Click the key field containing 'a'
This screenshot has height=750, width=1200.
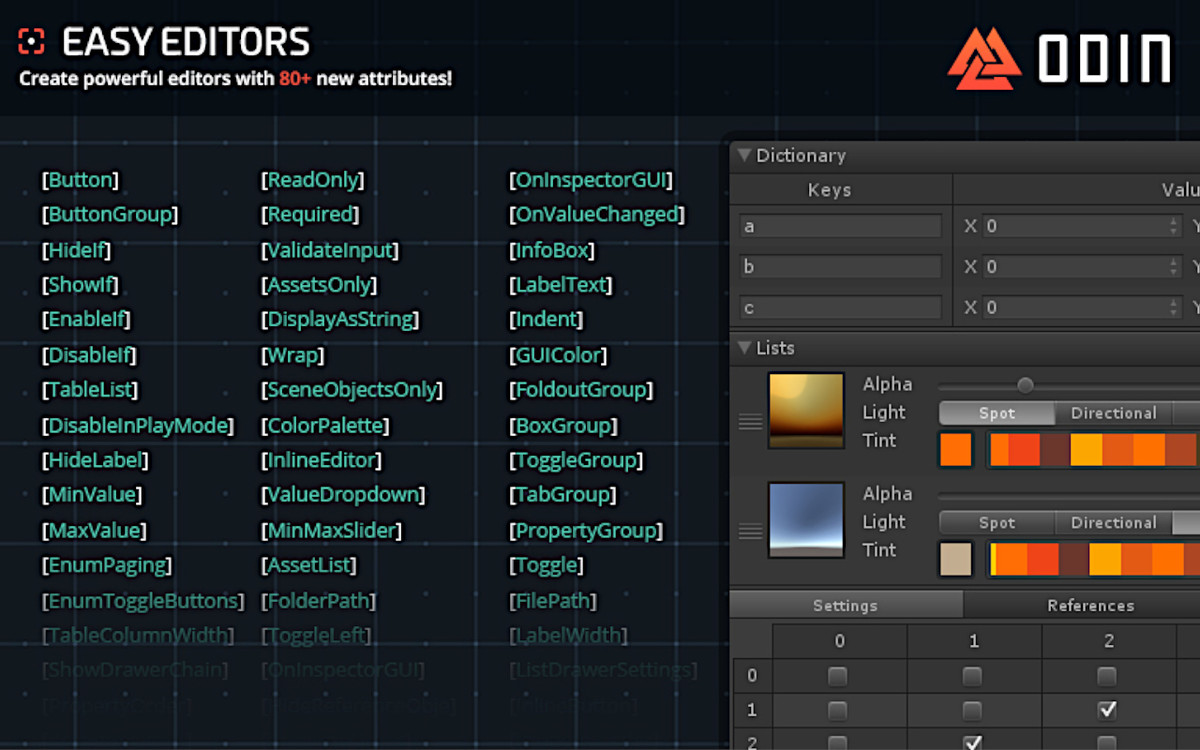(x=840, y=226)
